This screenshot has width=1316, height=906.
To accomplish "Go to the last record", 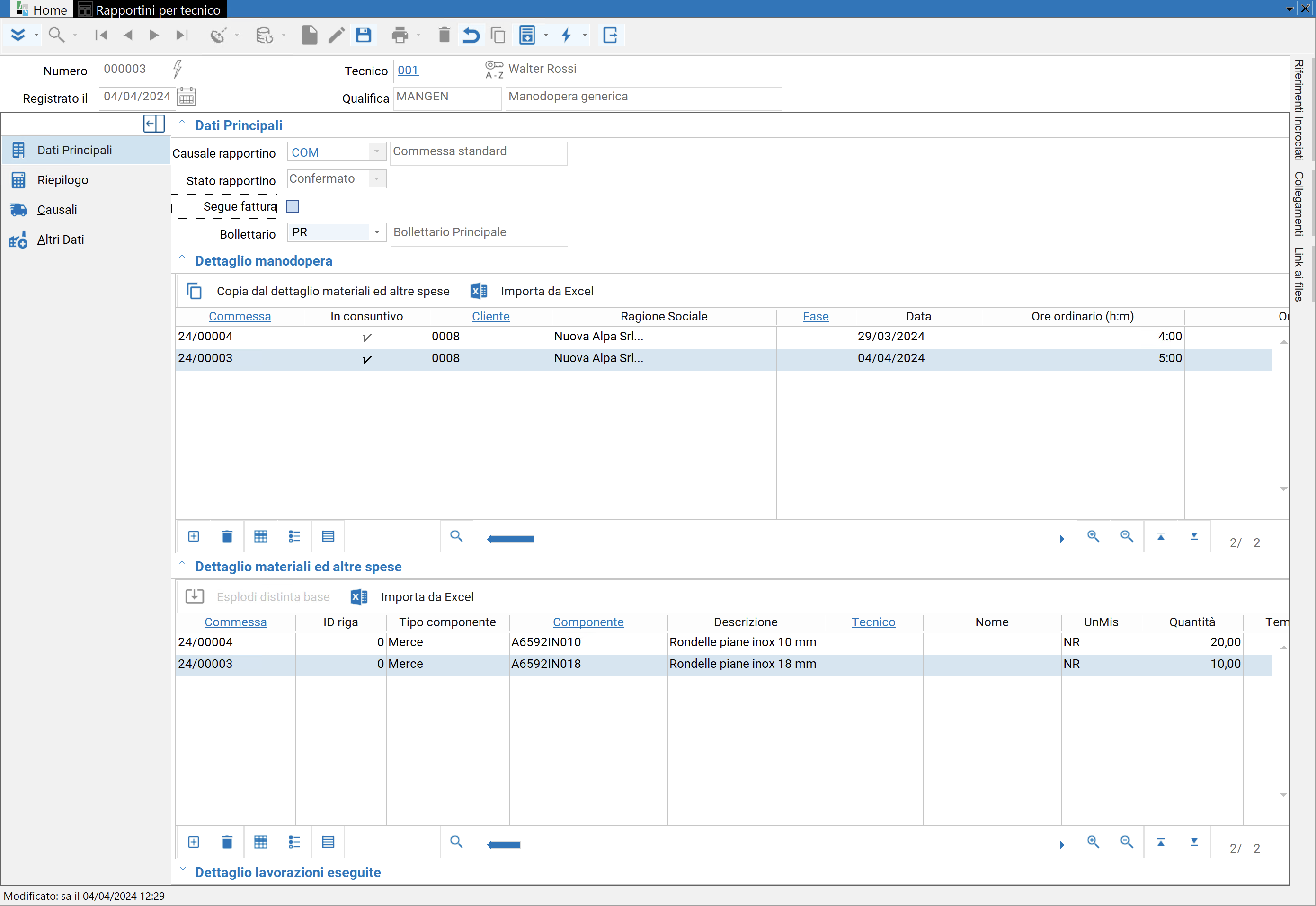I will [x=182, y=35].
